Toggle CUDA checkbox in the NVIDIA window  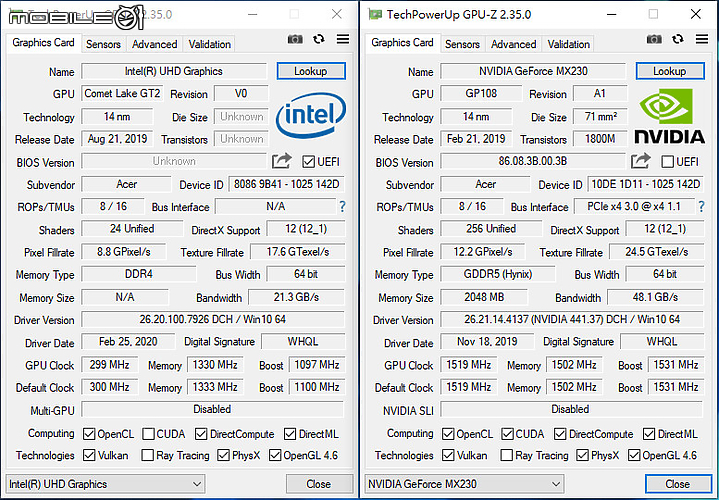tap(507, 434)
